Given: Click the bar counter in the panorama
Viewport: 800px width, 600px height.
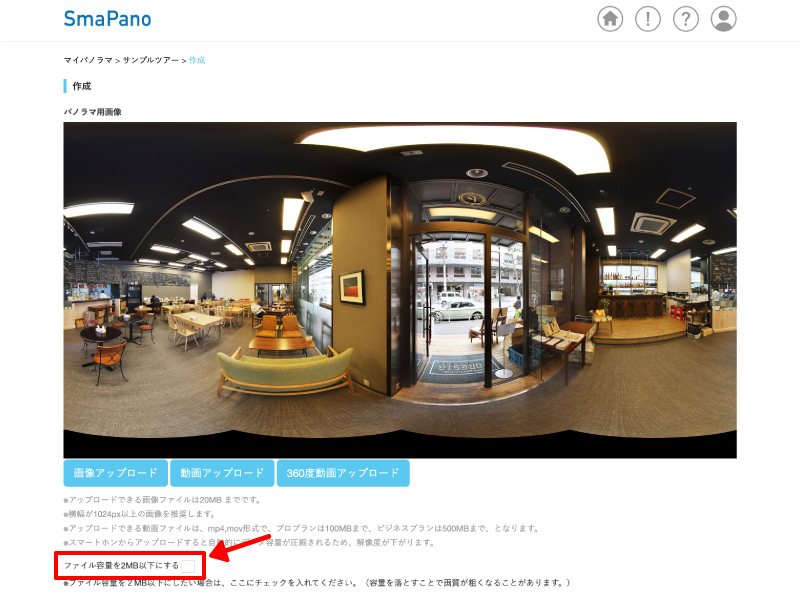Looking at the screenshot, I should (x=630, y=303).
